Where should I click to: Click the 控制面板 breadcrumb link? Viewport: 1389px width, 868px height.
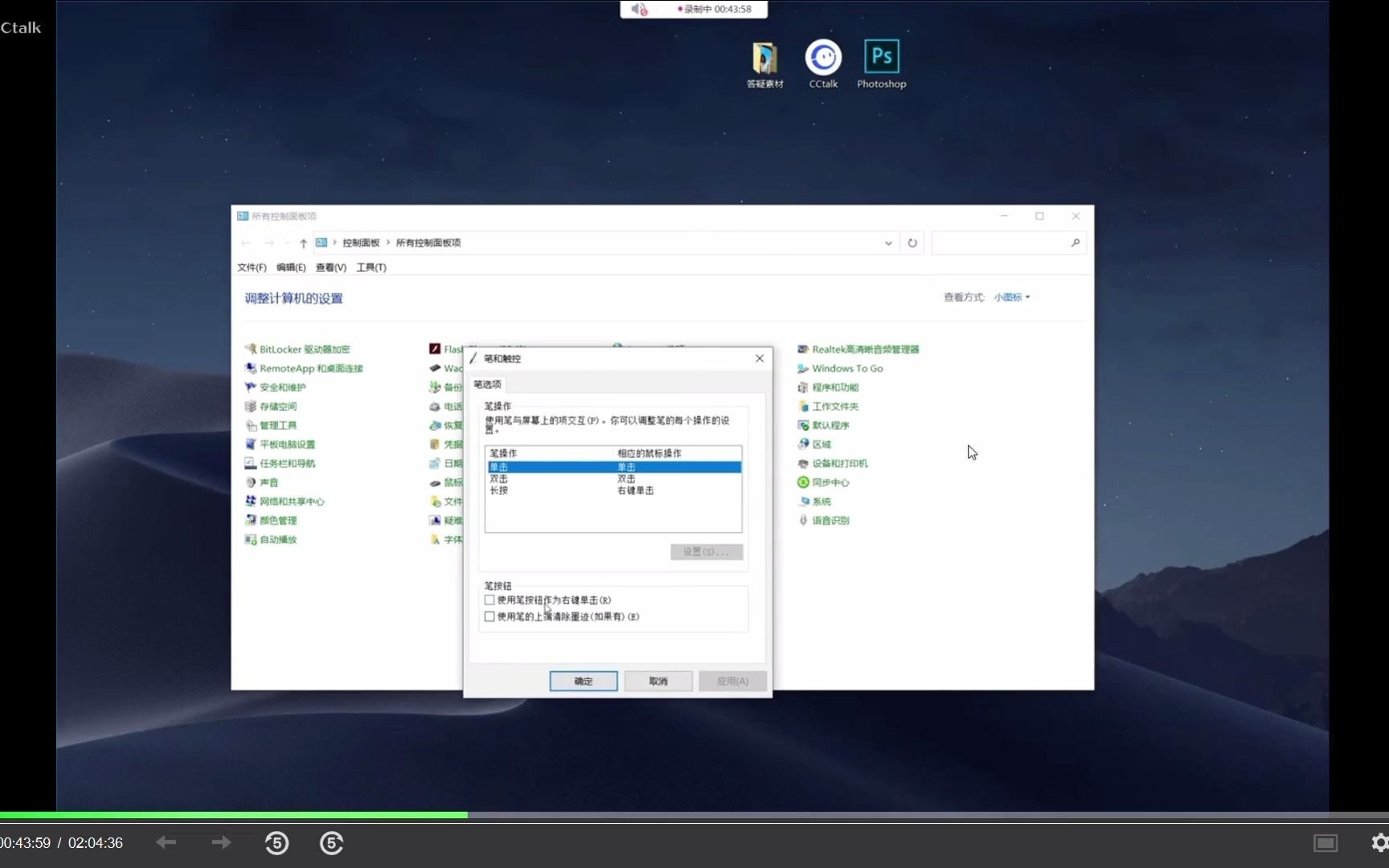(x=361, y=243)
